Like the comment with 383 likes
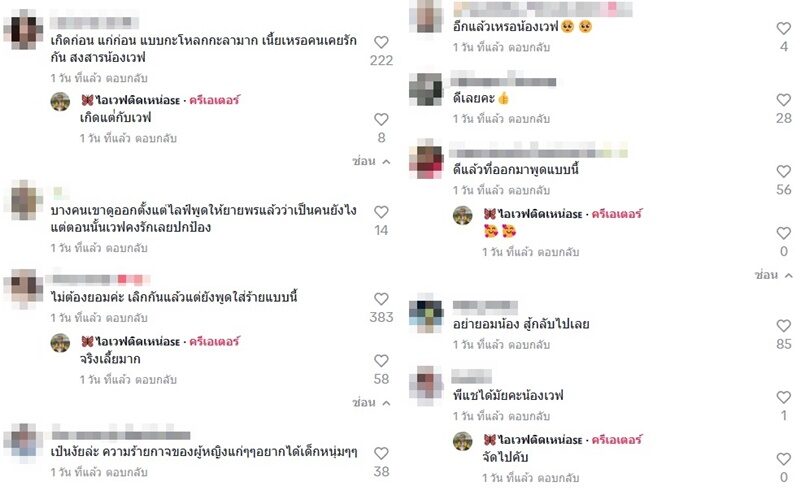 [x=381, y=299]
